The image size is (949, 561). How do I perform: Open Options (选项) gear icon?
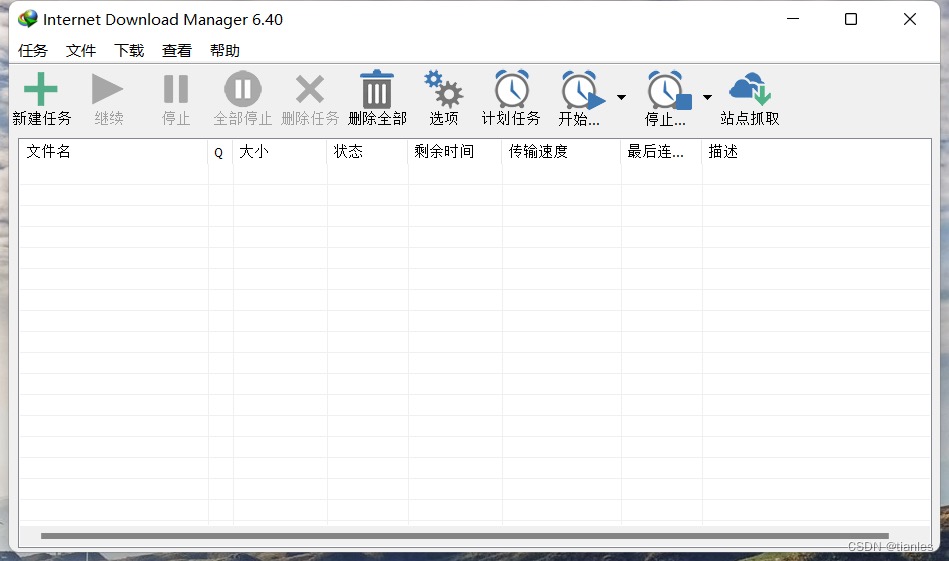(443, 91)
